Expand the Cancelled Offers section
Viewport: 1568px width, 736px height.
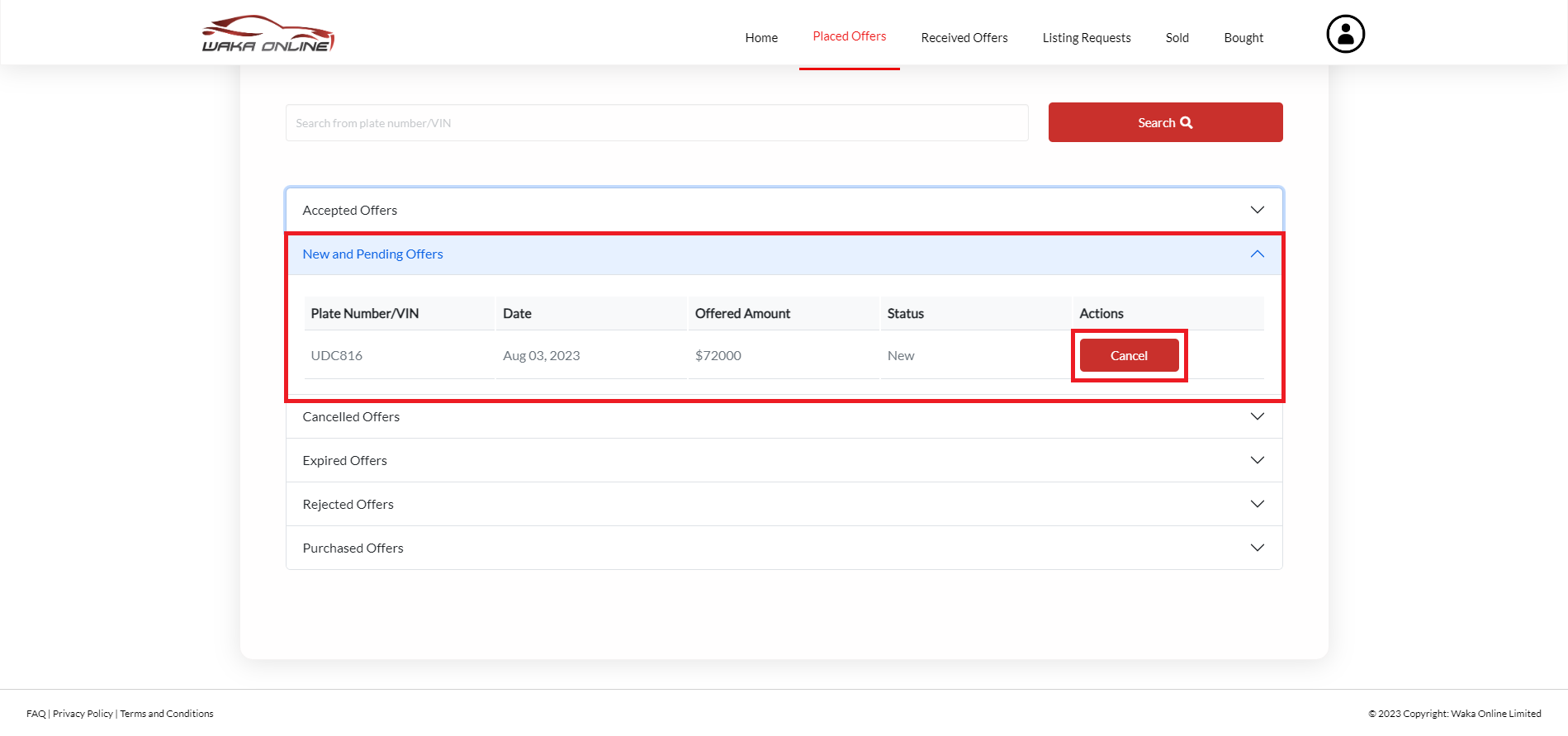point(784,416)
